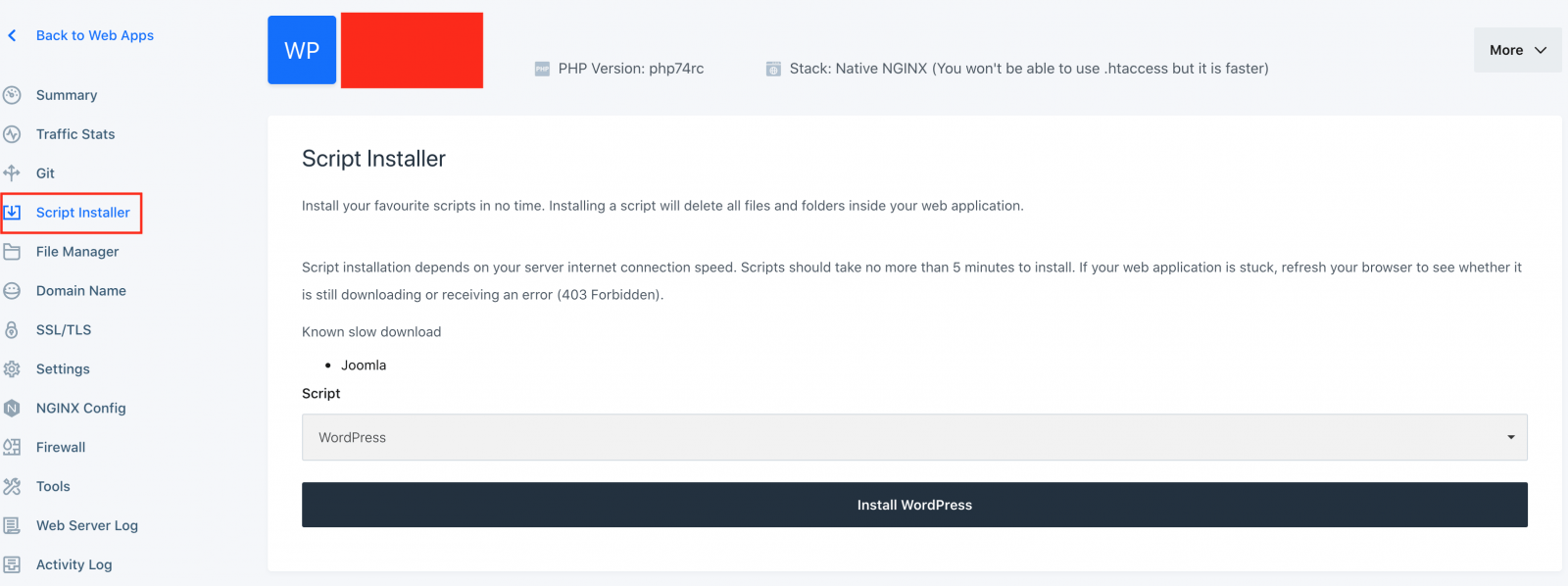Image resolution: width=1568 pixels, height=586 pixels.
Task: Click the NGINX Config hexagon icon
Action: (x=12, y=409)
